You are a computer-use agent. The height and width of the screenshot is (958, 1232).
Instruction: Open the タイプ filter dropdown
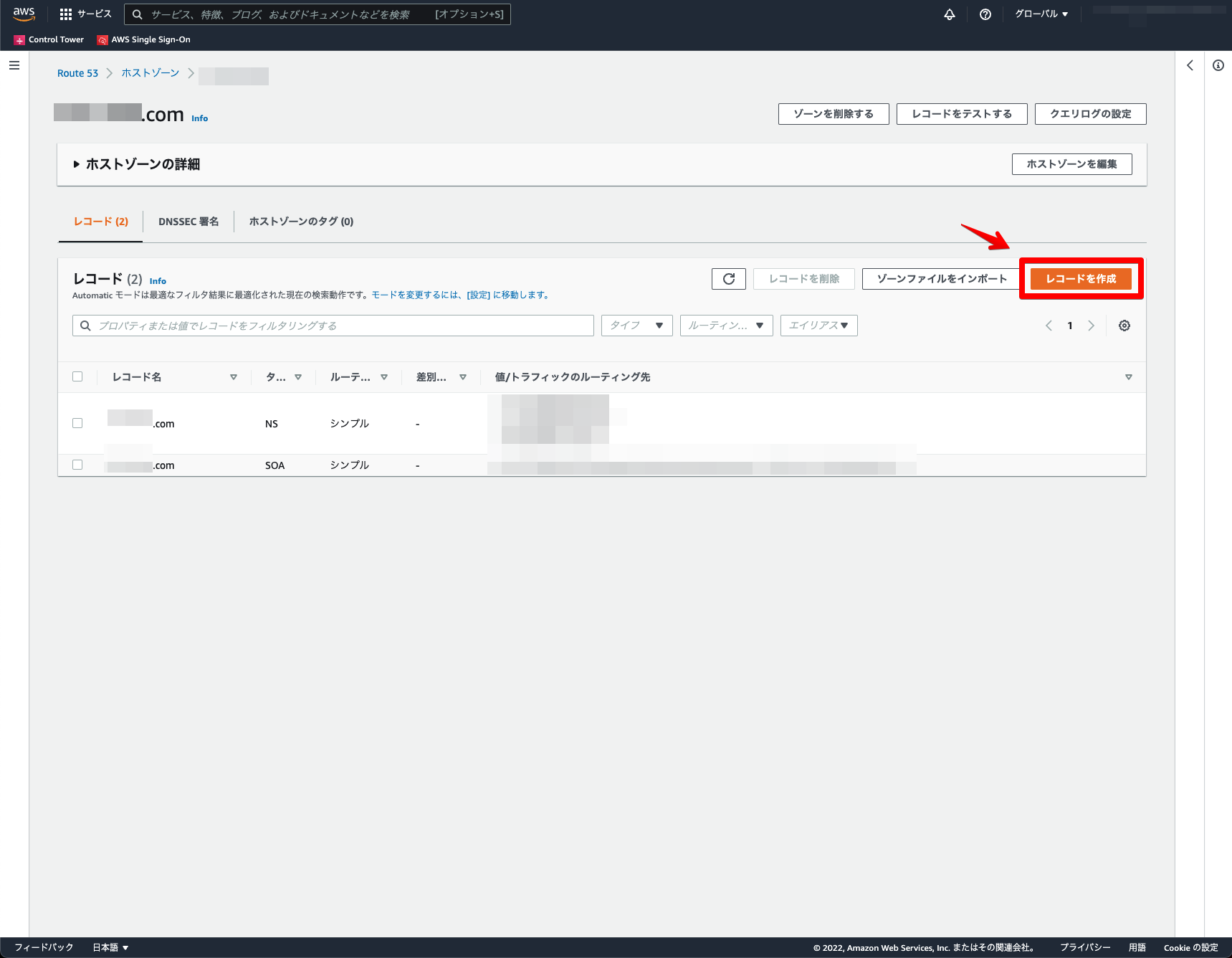coord(637,326)
